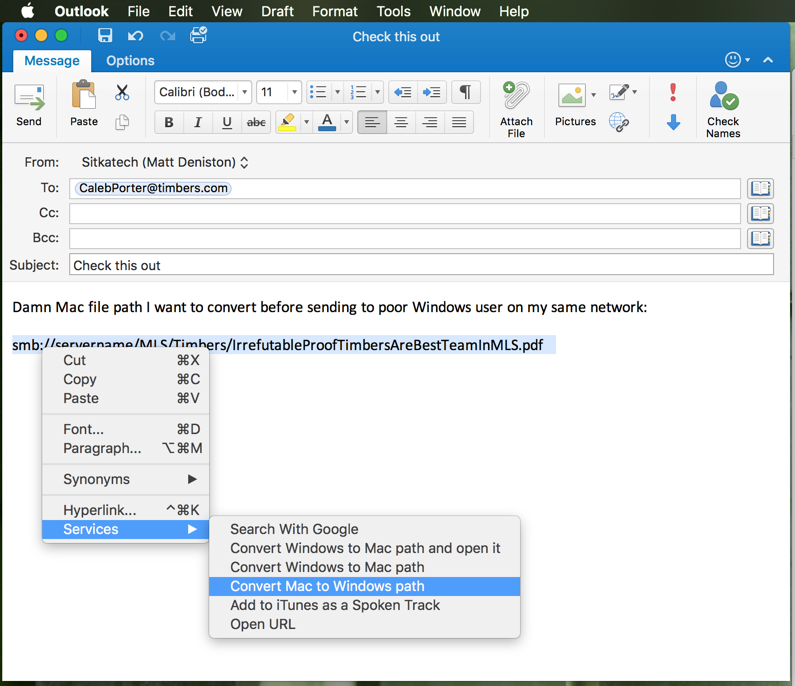The height and width of the screenshot is (686, 795).
Task: Toggle Strikethrough formatting
Action: point(256,122)
